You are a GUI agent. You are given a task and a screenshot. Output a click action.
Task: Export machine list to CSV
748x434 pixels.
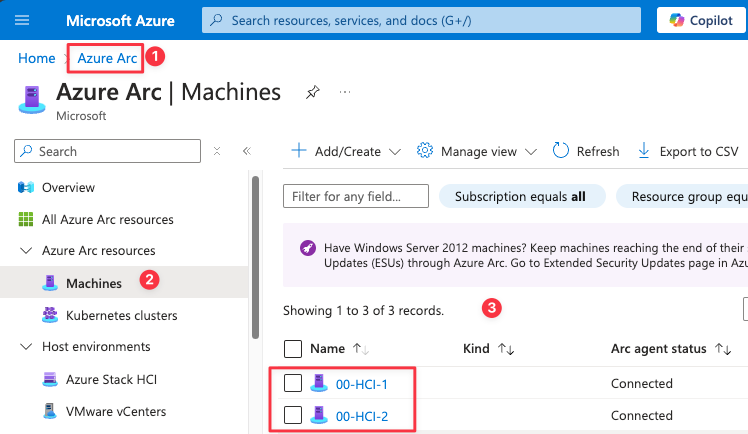688,151
